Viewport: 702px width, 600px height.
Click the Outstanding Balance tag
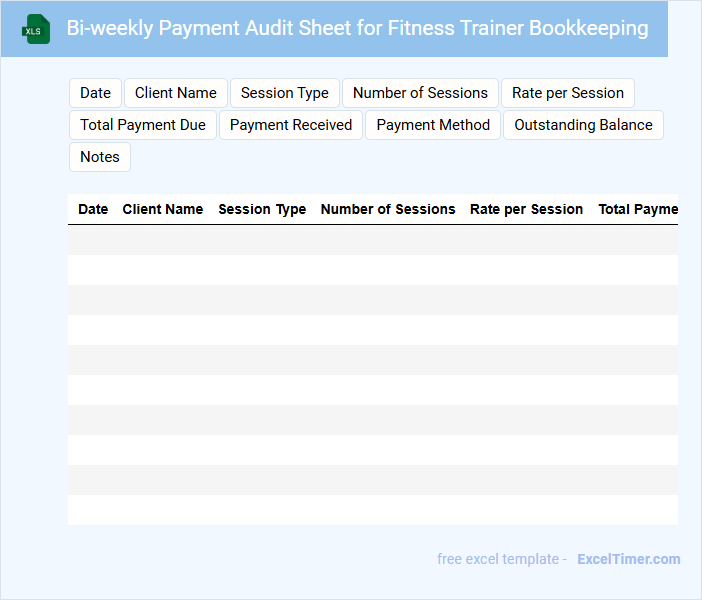click(x=583, y=125)
